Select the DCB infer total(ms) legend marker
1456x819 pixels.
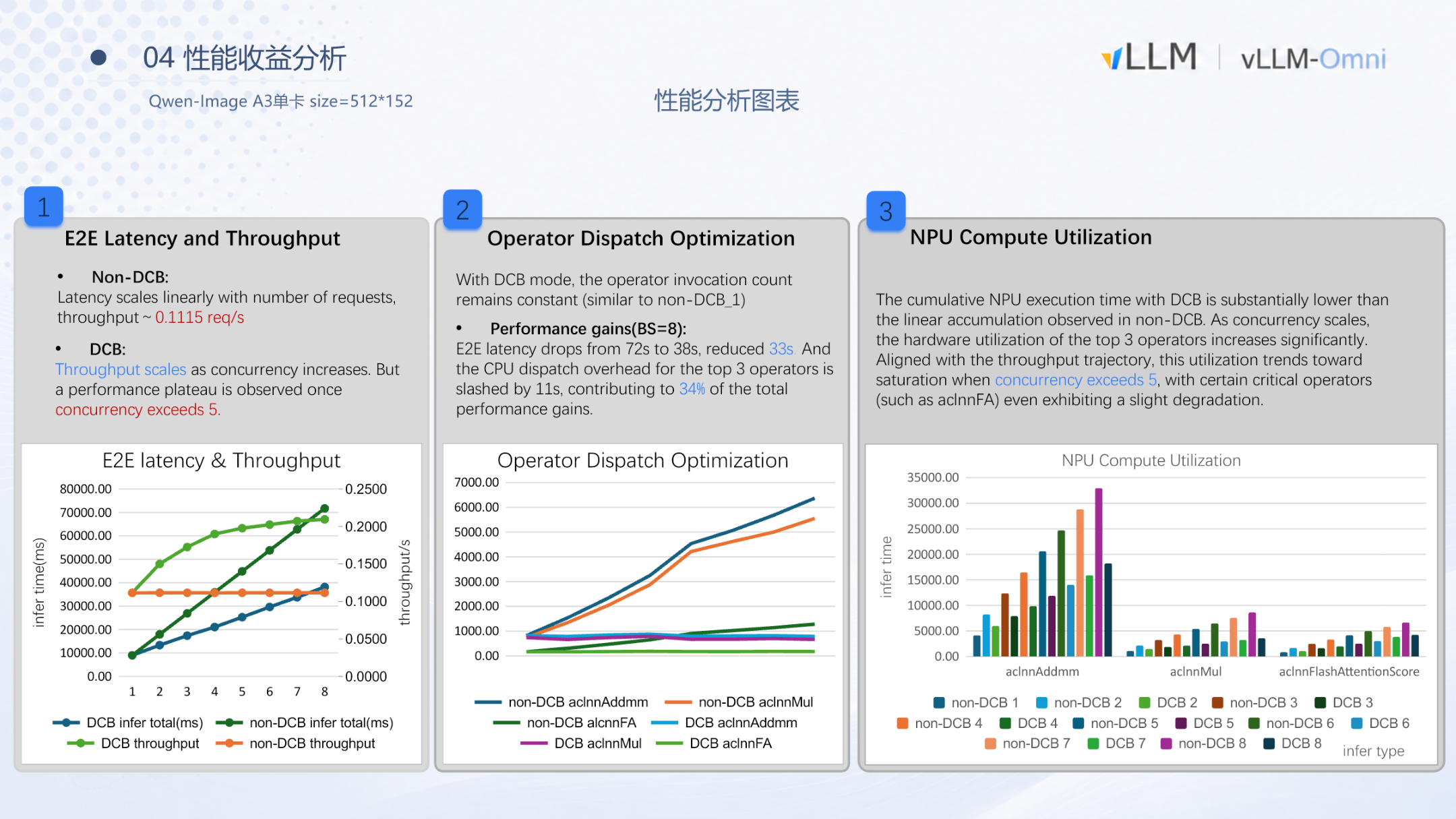click(66, 723)
